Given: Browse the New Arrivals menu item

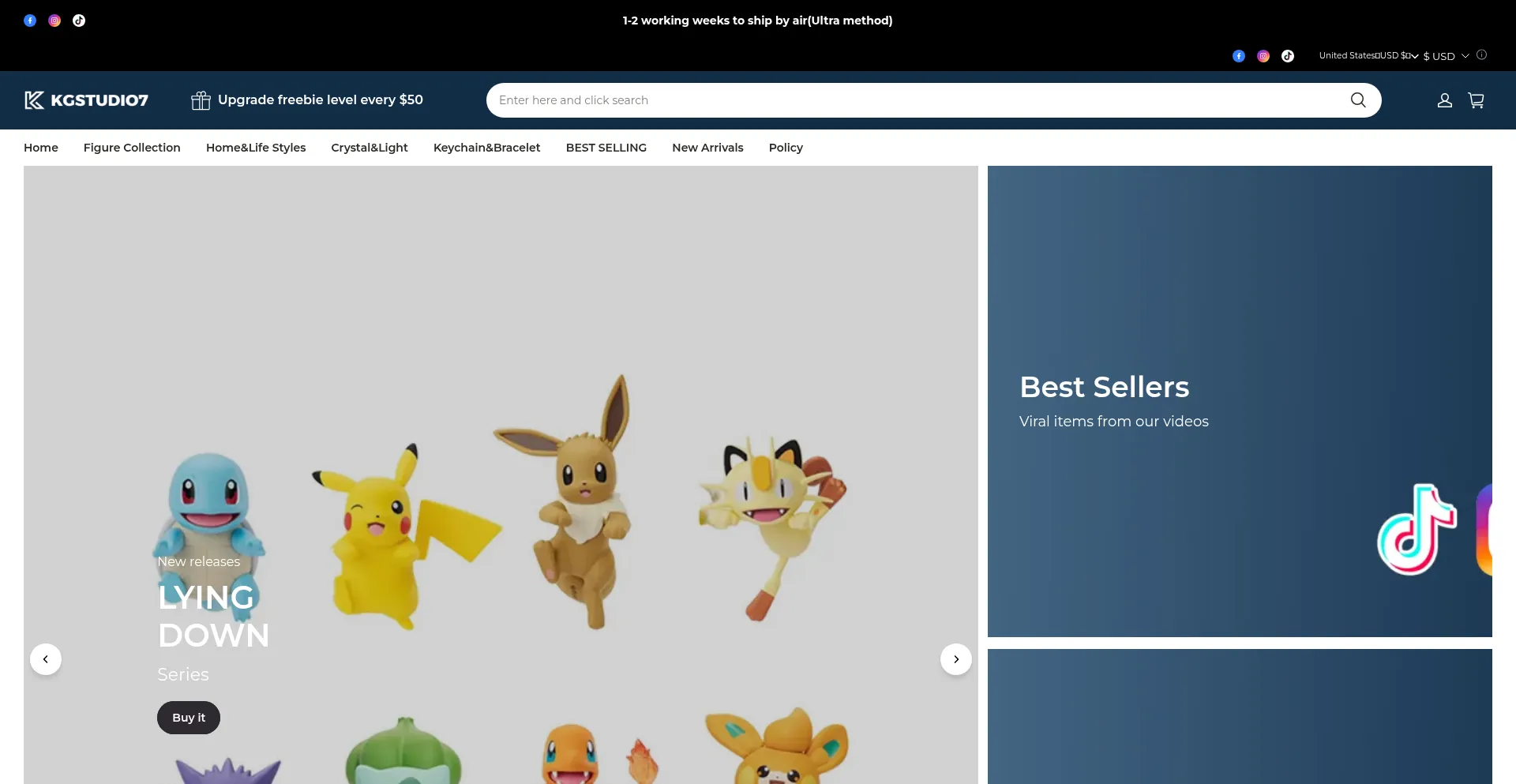Looking at the screenshot, I should (707, 148).
